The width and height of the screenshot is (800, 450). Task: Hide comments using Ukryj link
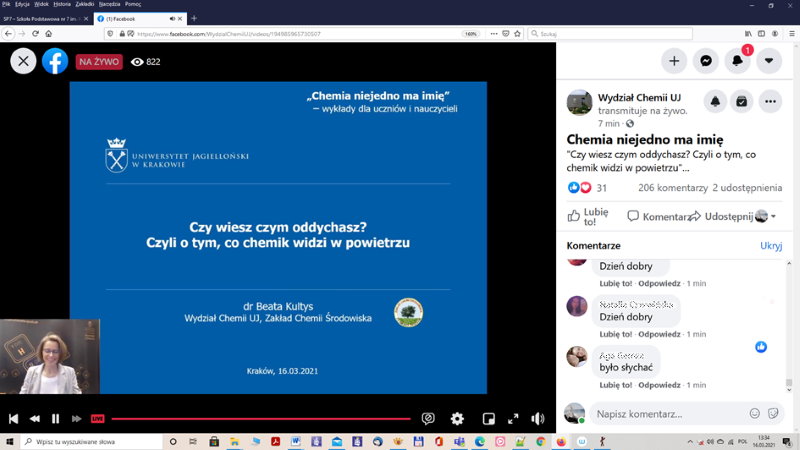pos(771,246)
